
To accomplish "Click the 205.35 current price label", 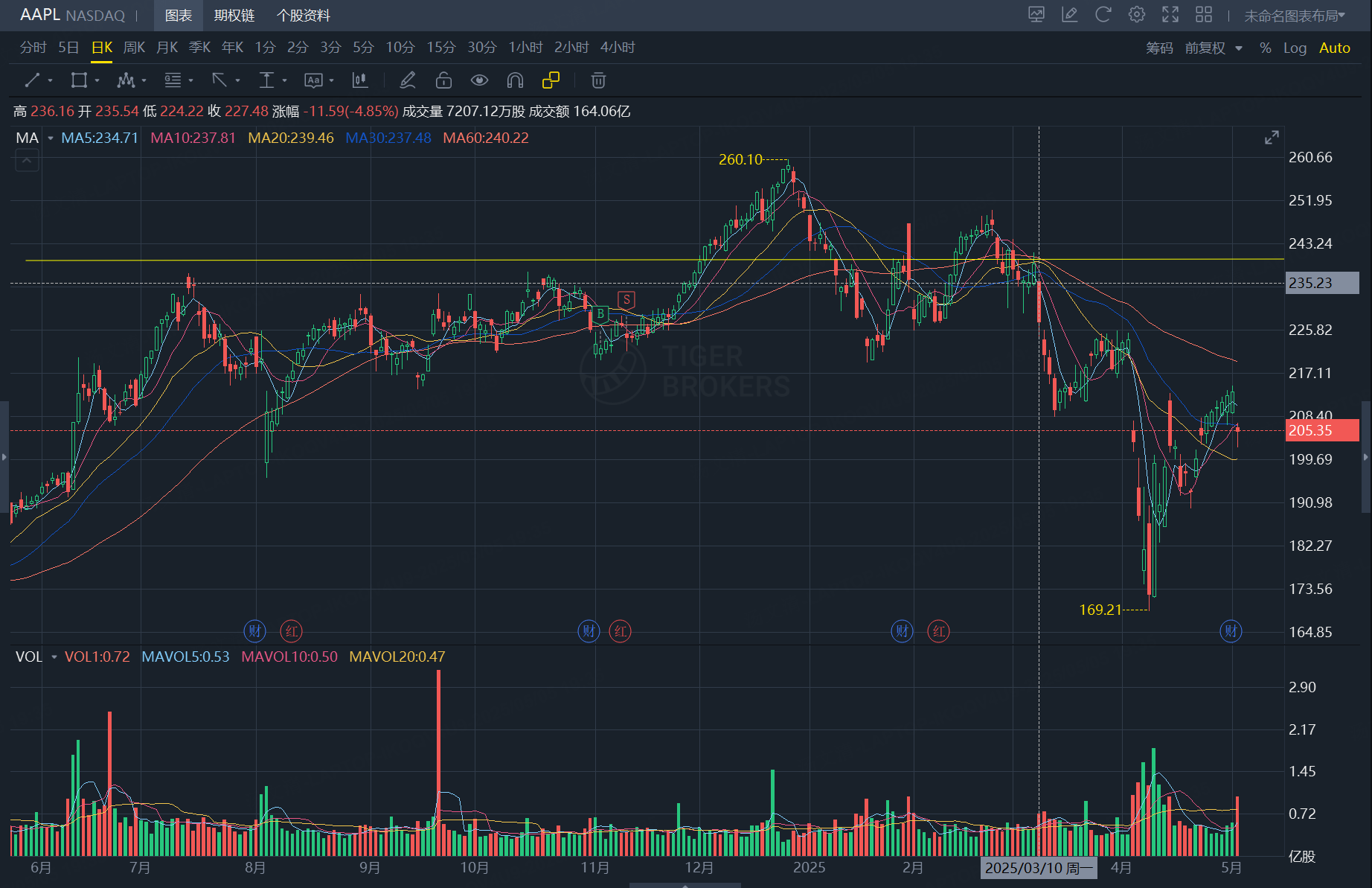I will pyautogui.click(x=1322, y=430).
